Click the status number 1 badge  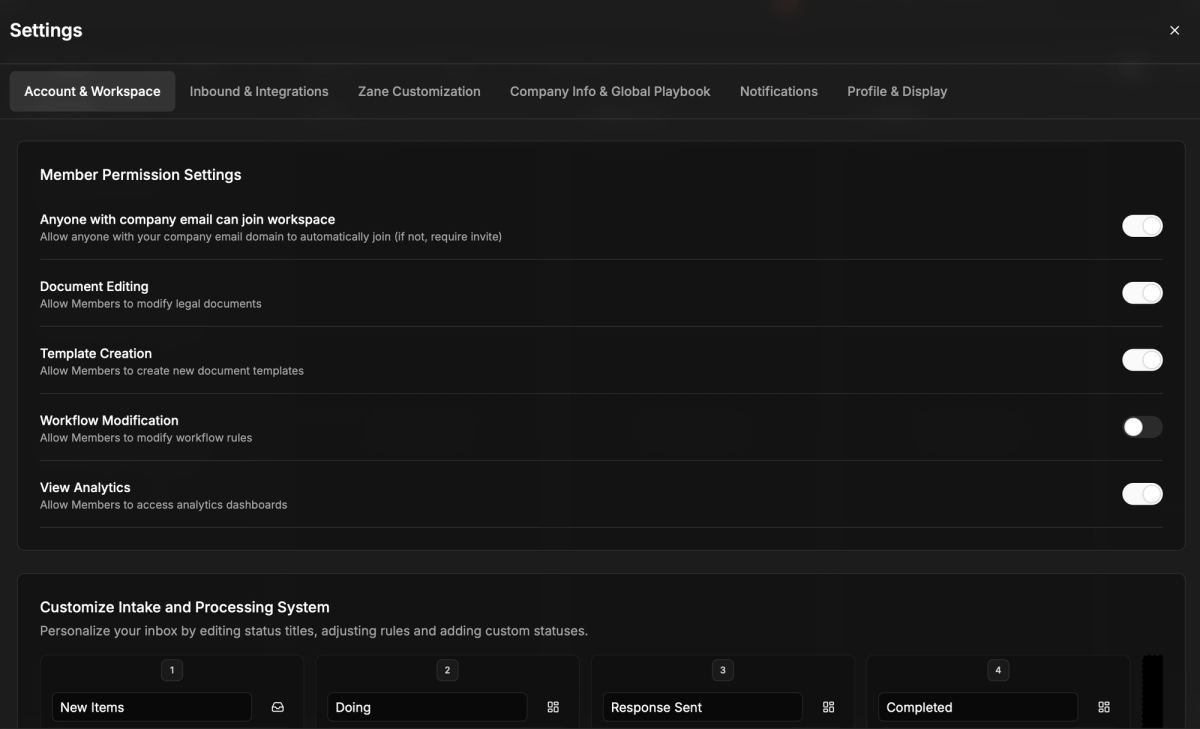(172, 670)
